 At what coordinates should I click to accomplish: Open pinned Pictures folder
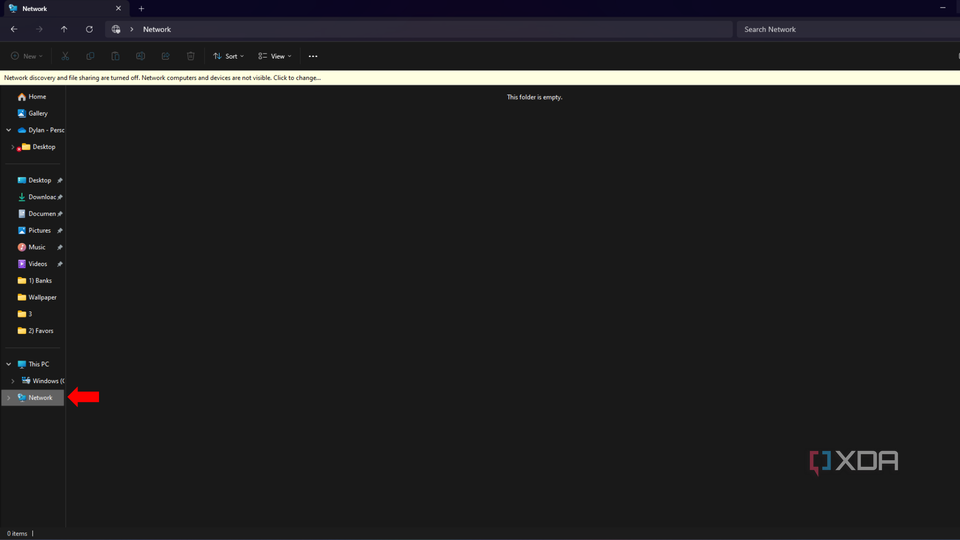(34, 231)
